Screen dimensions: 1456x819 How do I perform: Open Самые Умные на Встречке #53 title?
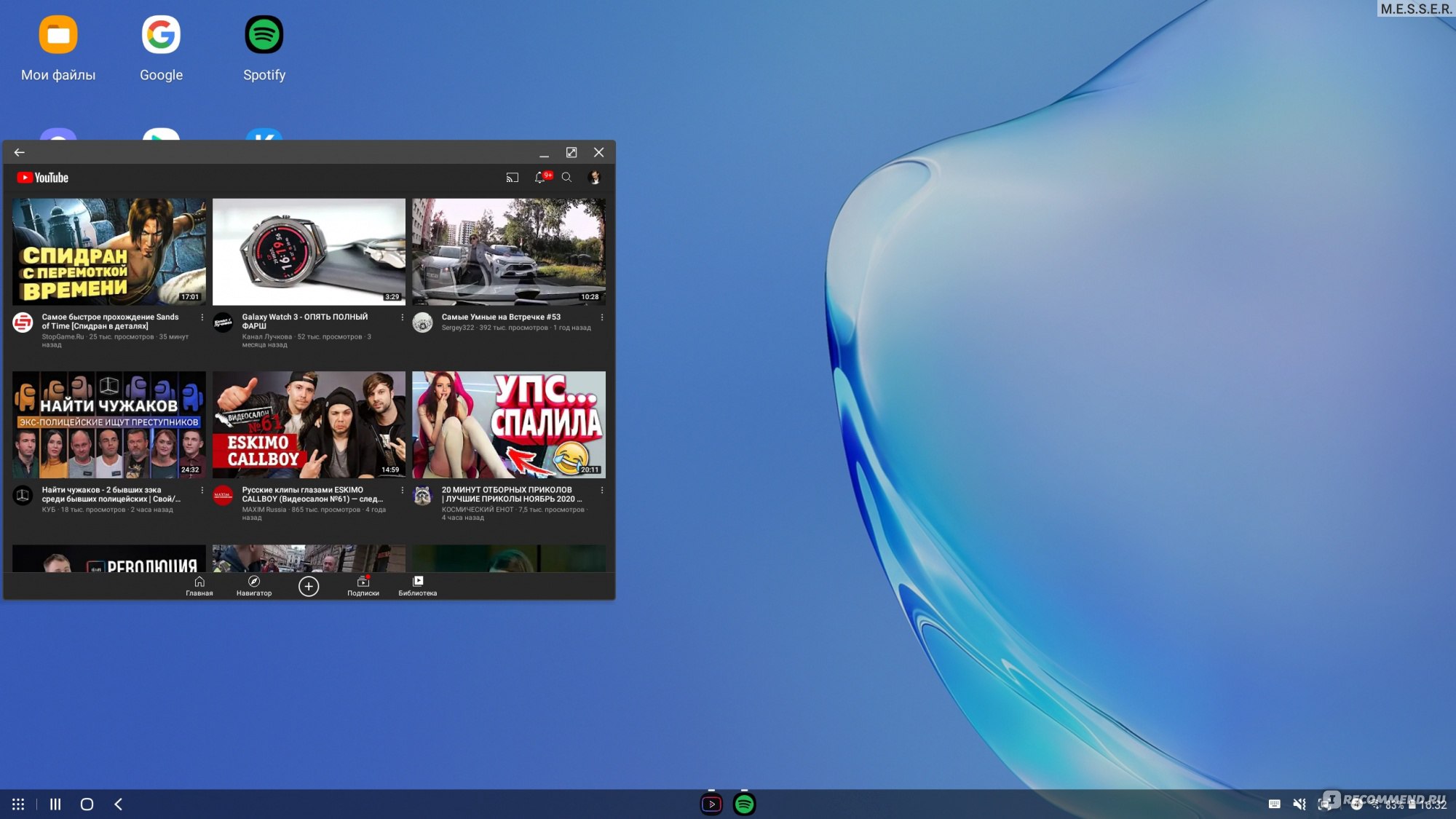coord(501,317)
